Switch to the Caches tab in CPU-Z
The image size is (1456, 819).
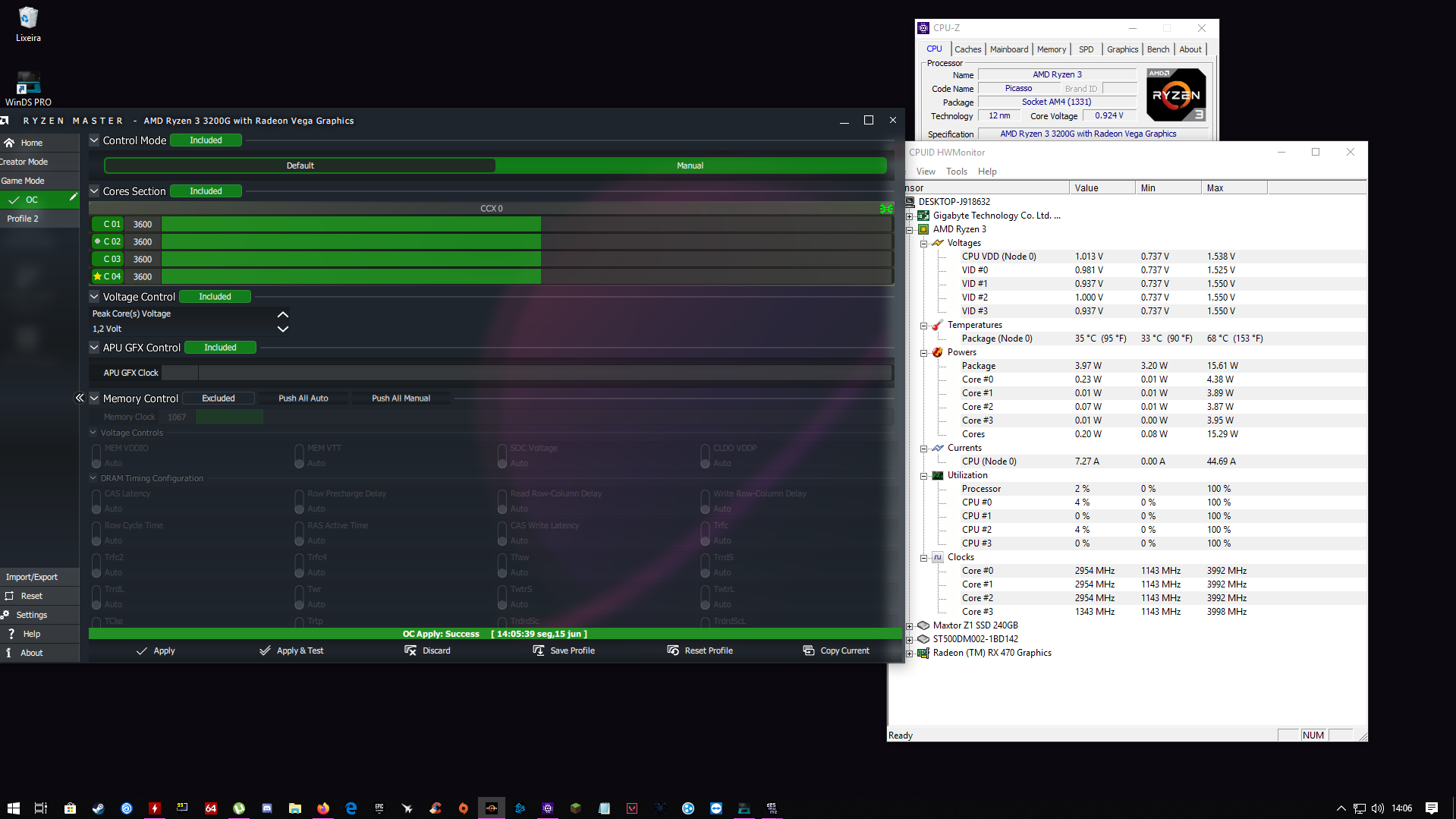coord(967,49)
